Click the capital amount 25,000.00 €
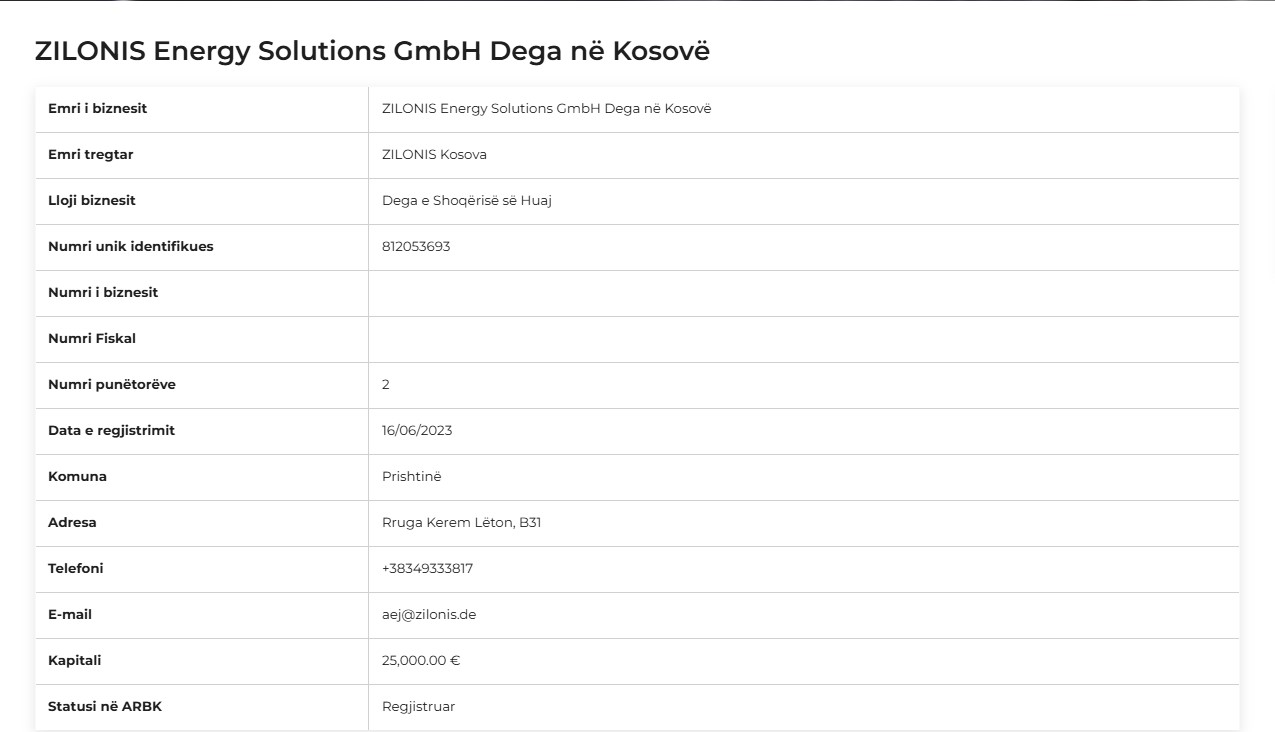The width and height of the screenshot is (1275, 732). pos(421,660)
